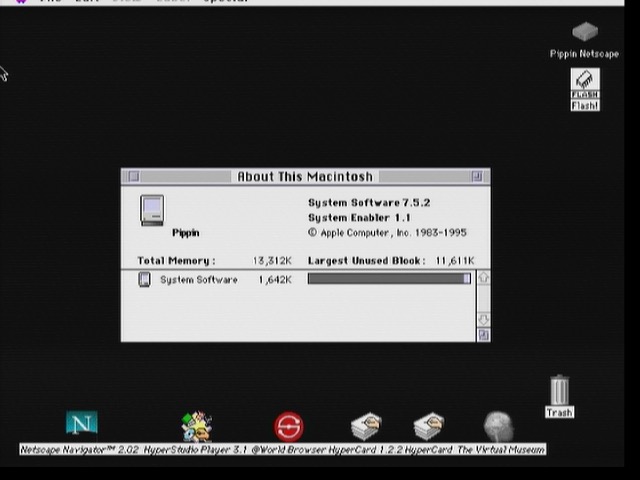
Task: Click the small System Software row icon
Action: point(144,280)
